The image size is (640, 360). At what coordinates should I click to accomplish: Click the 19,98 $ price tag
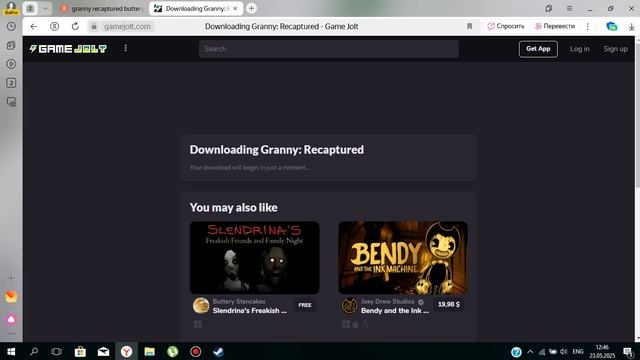(x=449, y=304)
